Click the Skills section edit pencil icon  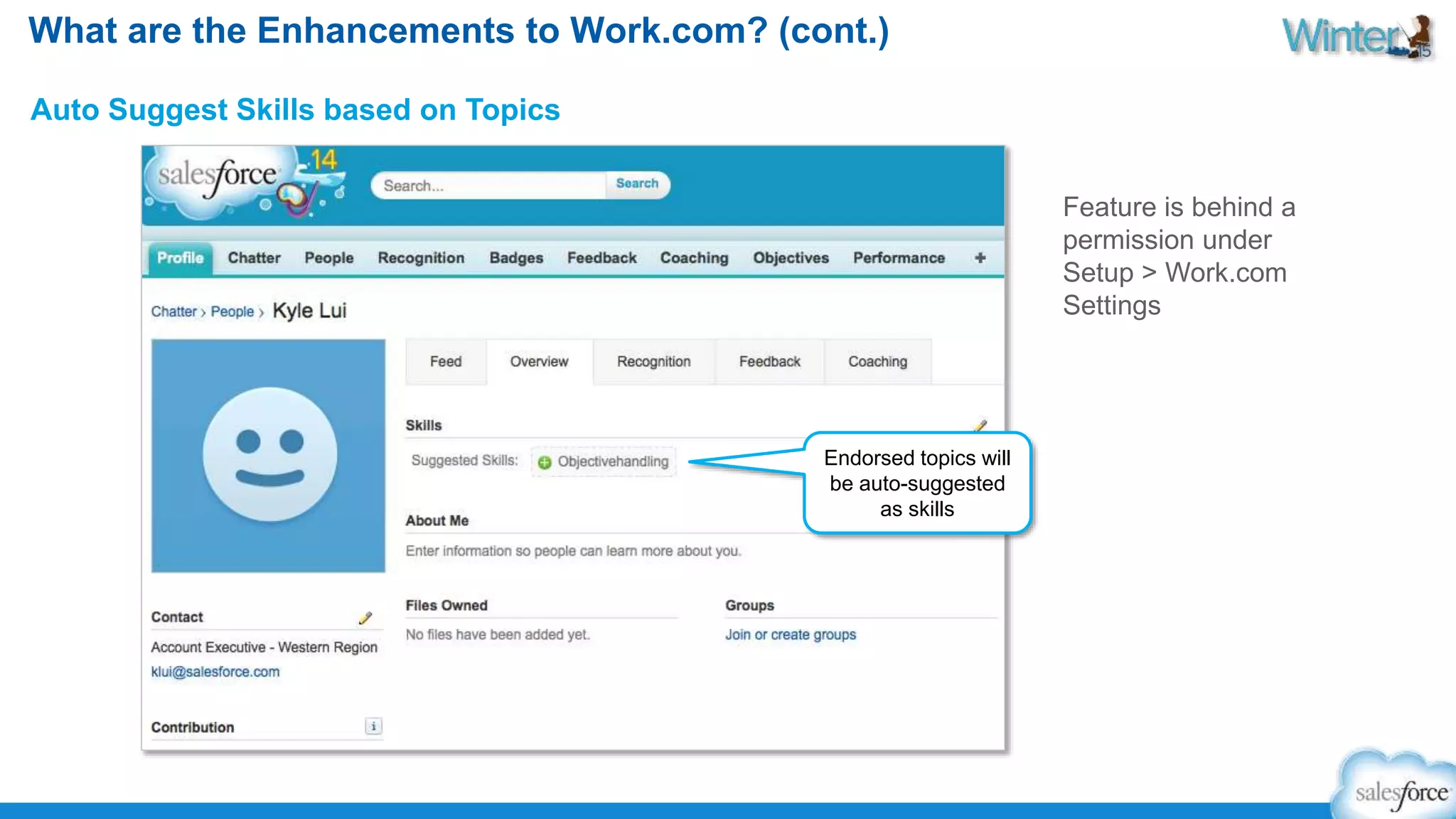(x=981, y=426)
